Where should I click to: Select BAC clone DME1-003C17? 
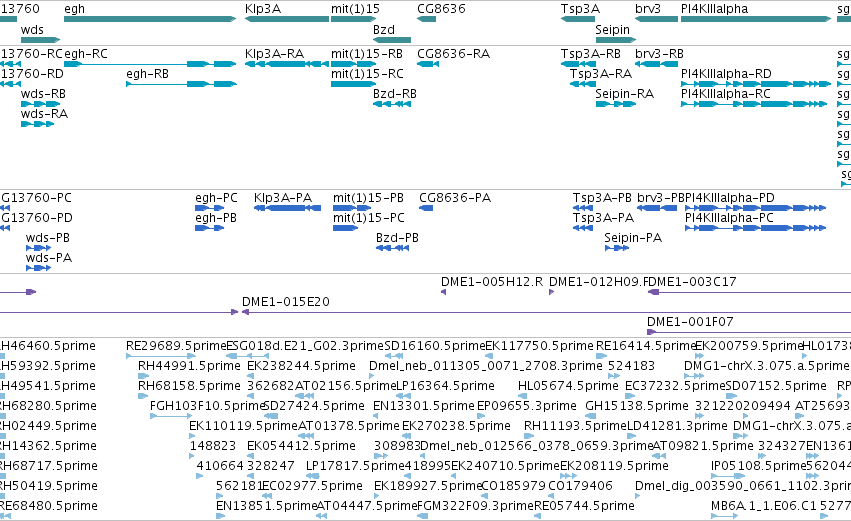tap(750, 292)
